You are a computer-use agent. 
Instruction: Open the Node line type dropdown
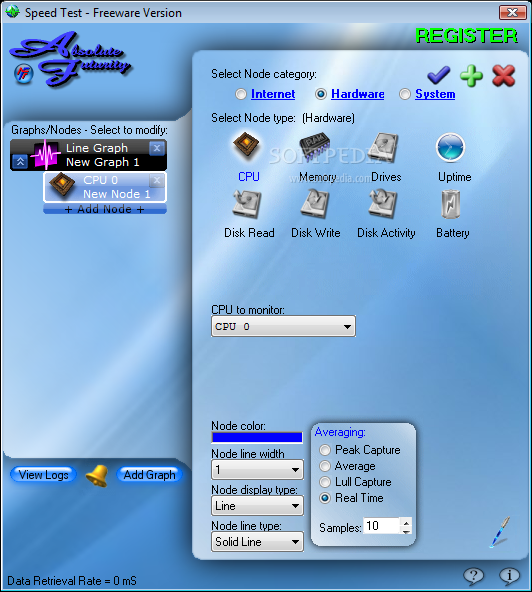[257, 542]
